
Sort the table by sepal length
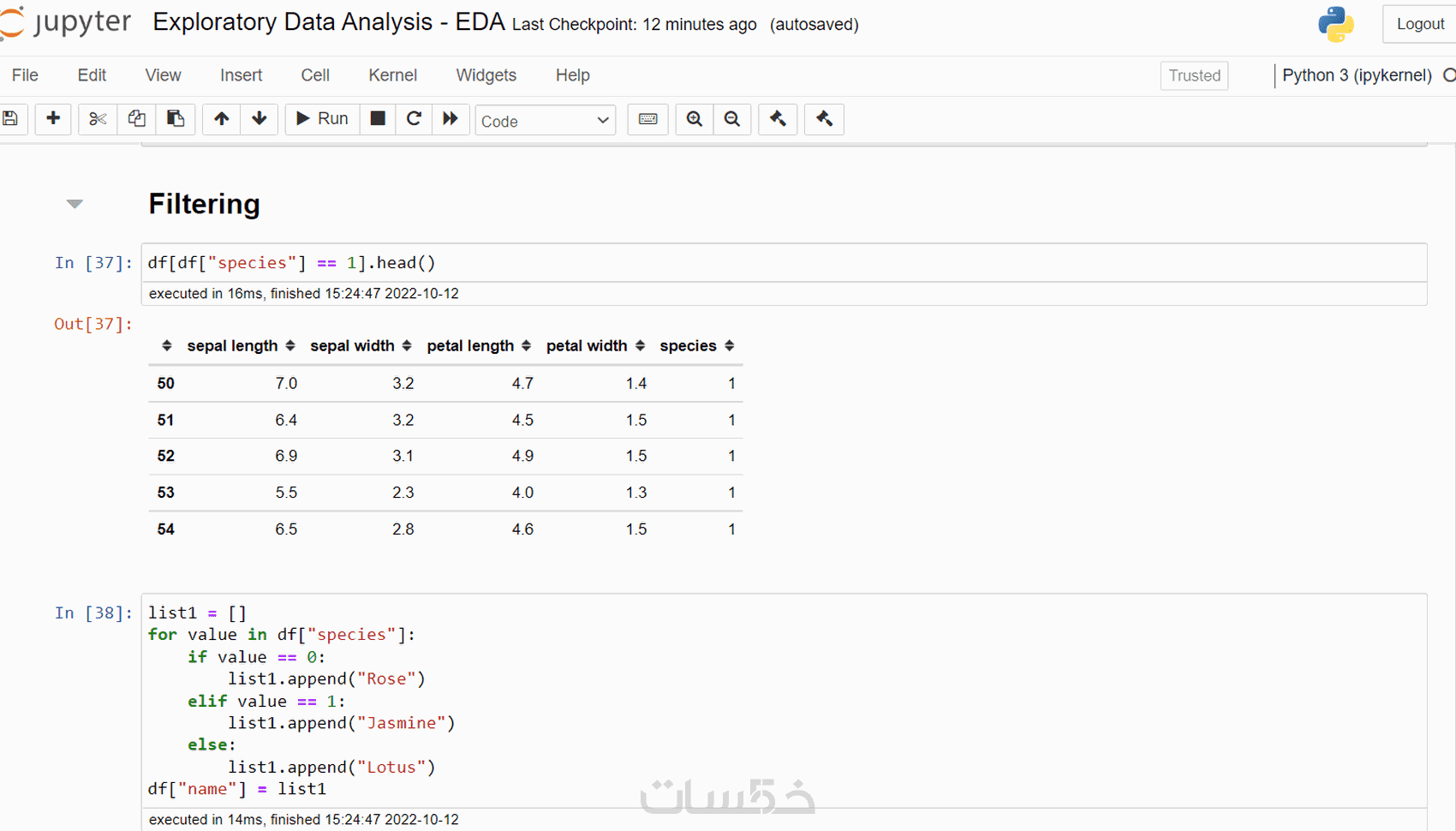[290, 346]
